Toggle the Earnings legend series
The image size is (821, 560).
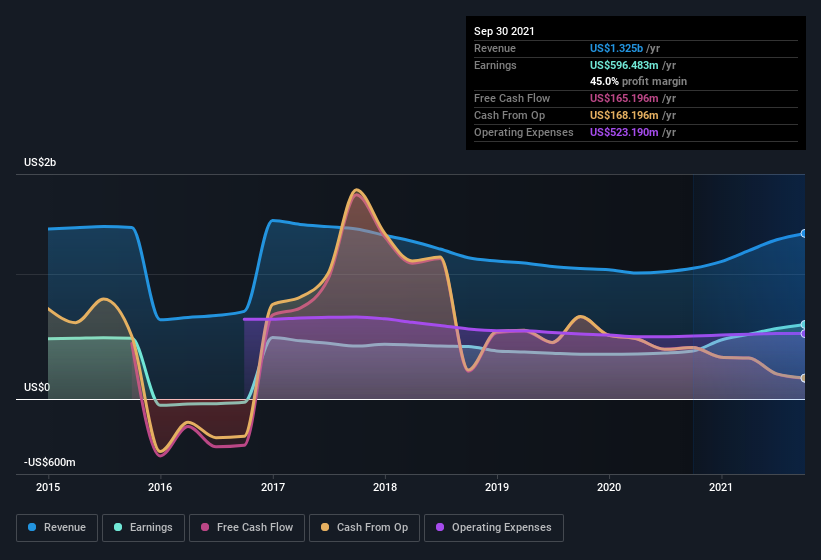[143, 528]
